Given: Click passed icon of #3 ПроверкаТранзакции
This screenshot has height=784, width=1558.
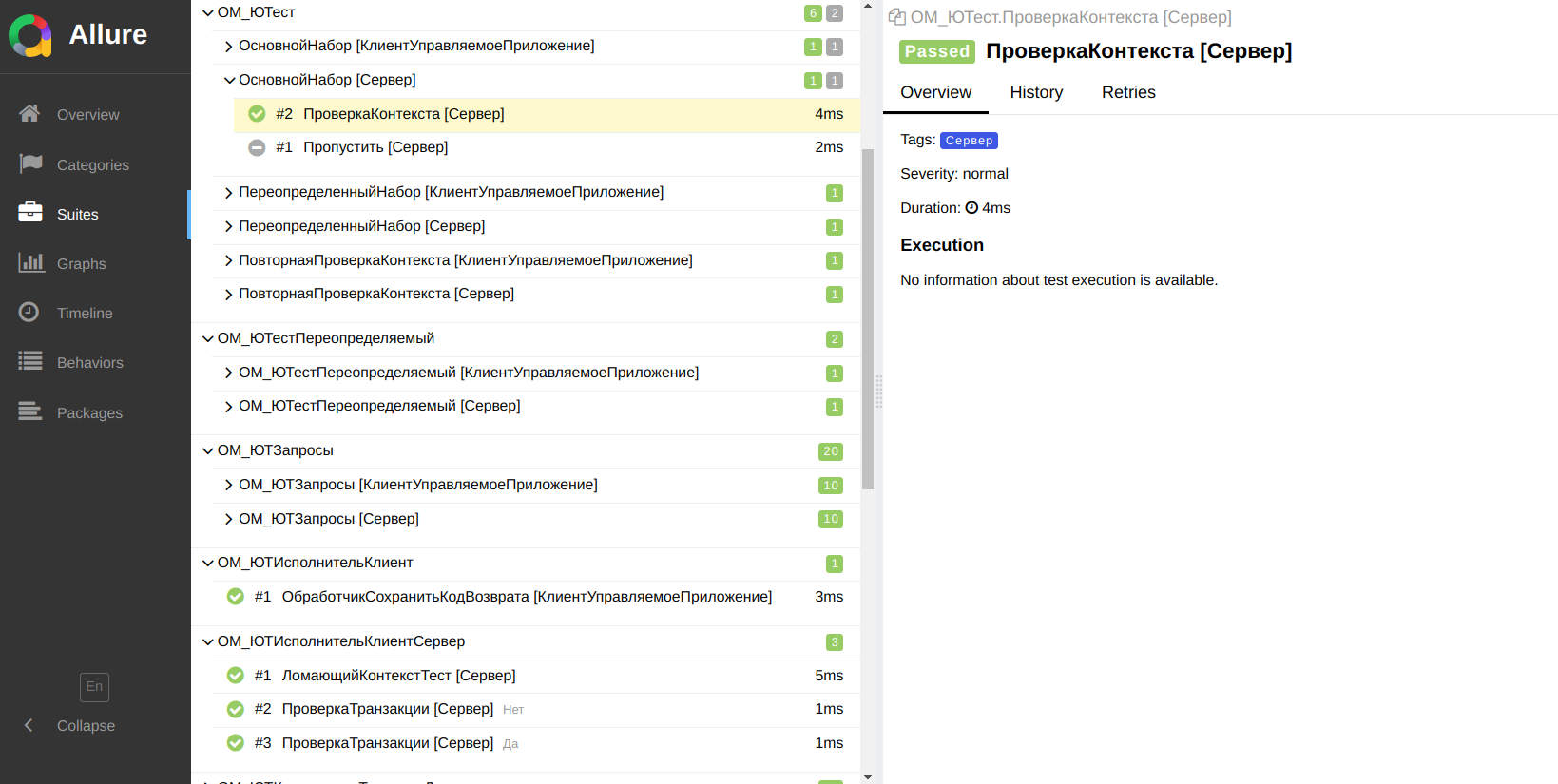Looking at the screenshot, I should point(236,743).
